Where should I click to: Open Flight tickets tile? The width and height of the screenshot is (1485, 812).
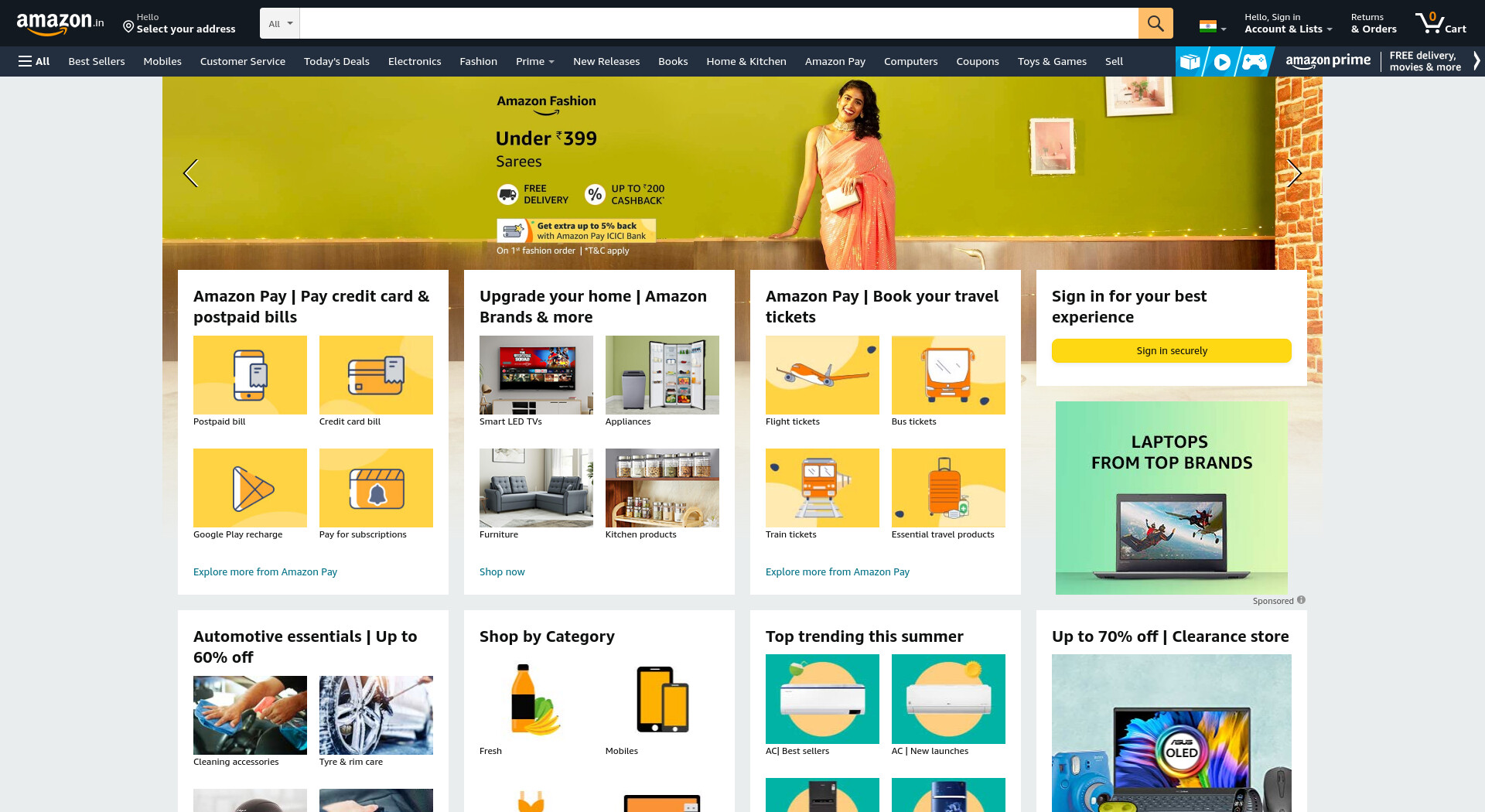tap(822, 375)
